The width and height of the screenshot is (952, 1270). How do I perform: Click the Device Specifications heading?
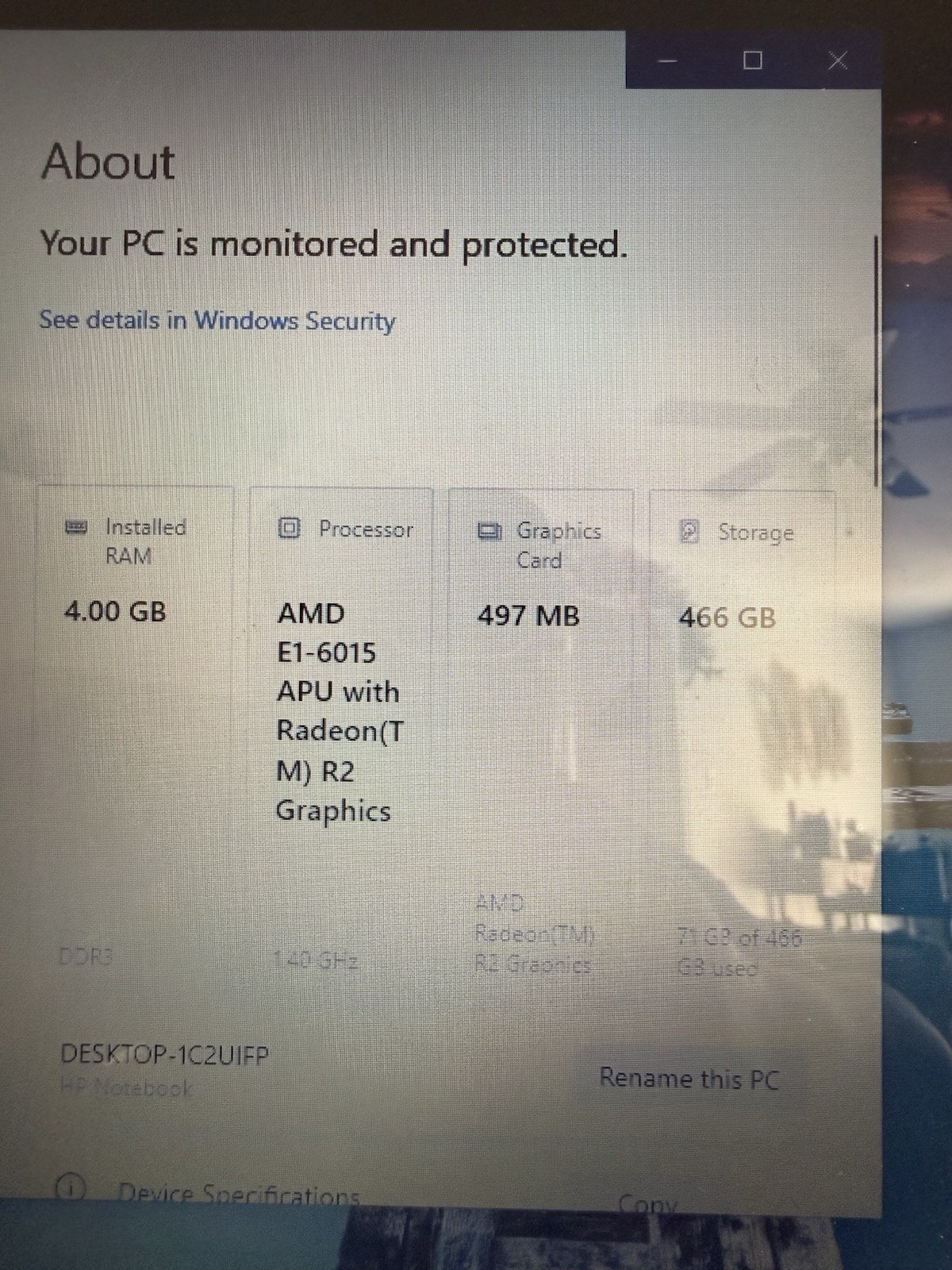click(x=238, y=1193)
